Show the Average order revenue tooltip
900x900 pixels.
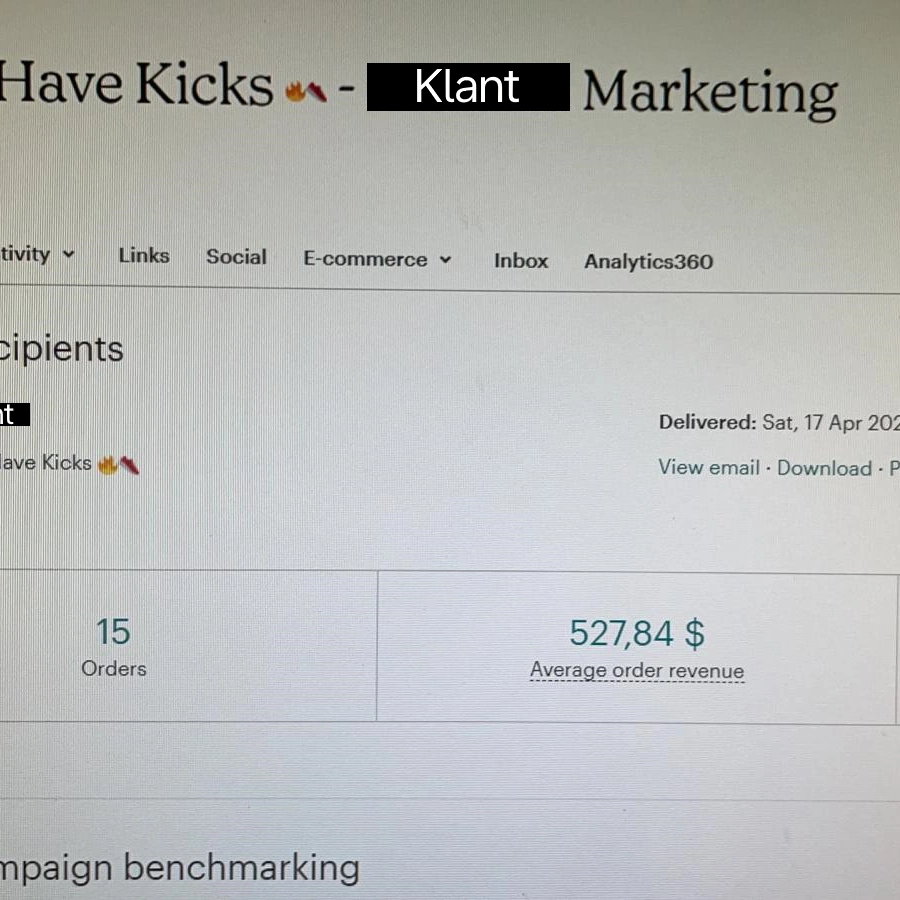636,670
